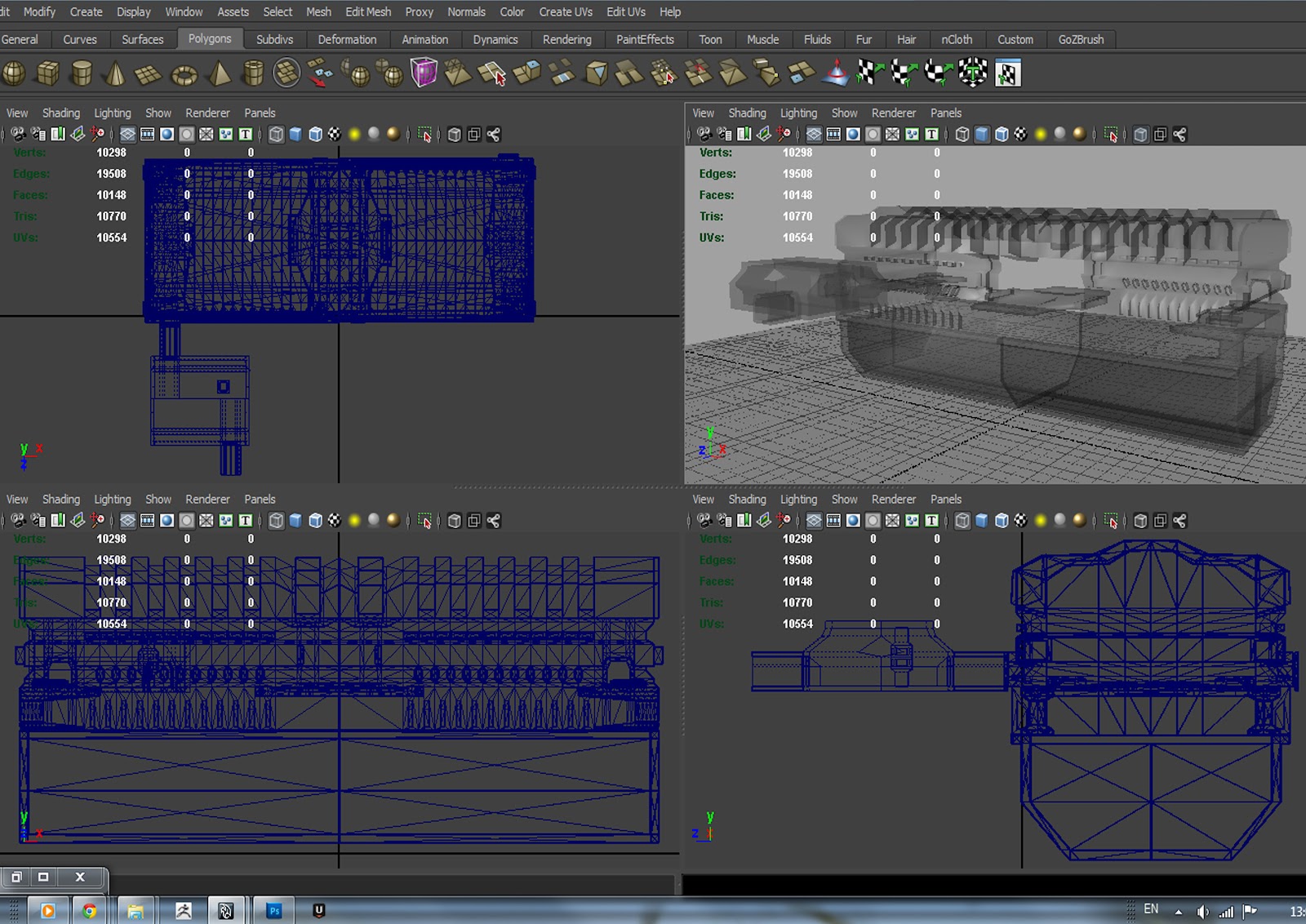Viewport: 1306px width, 924px height.
Task: Open the UV Texture Editor shelf icon
Action: pyautogui.click(x=1008, y=73)
